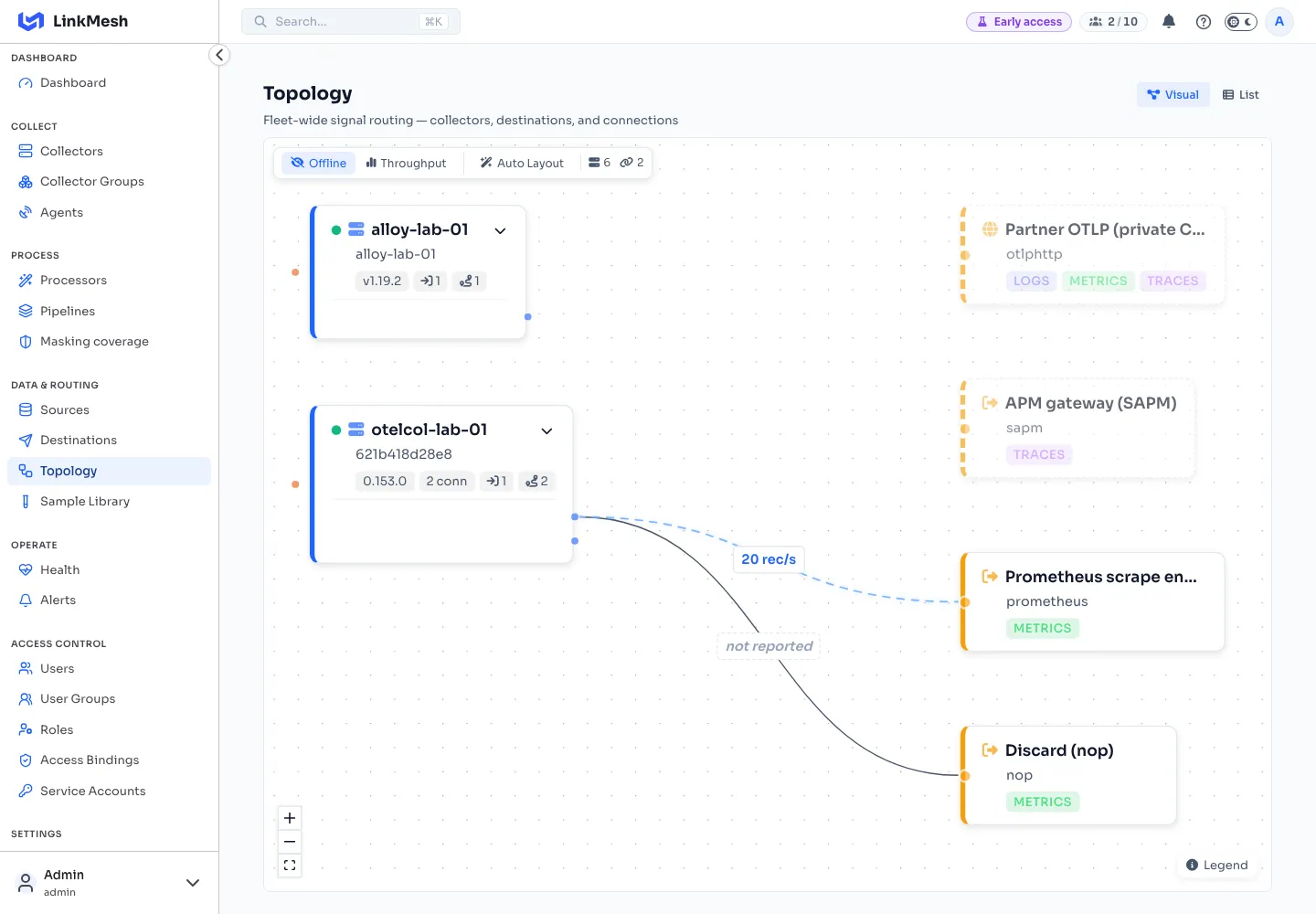Click the not reported connection label

click(x=769, y=646)
